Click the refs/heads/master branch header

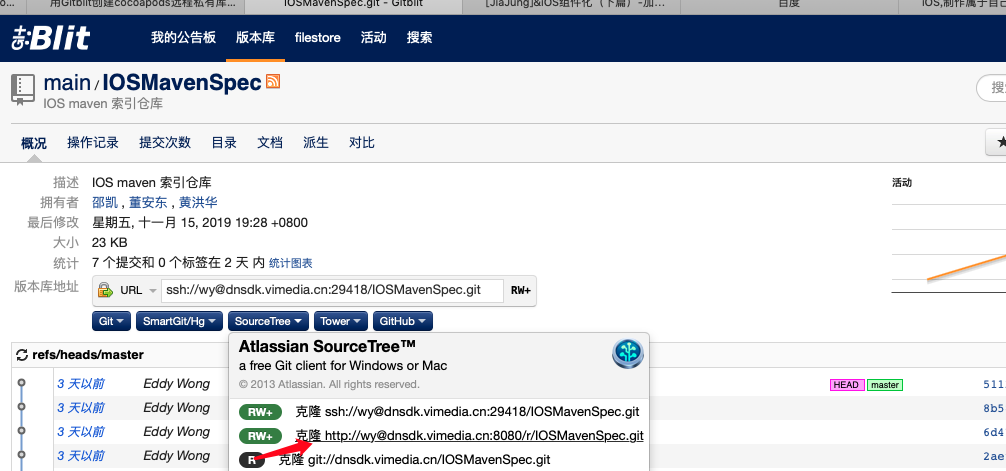click(x=88, y=355)
